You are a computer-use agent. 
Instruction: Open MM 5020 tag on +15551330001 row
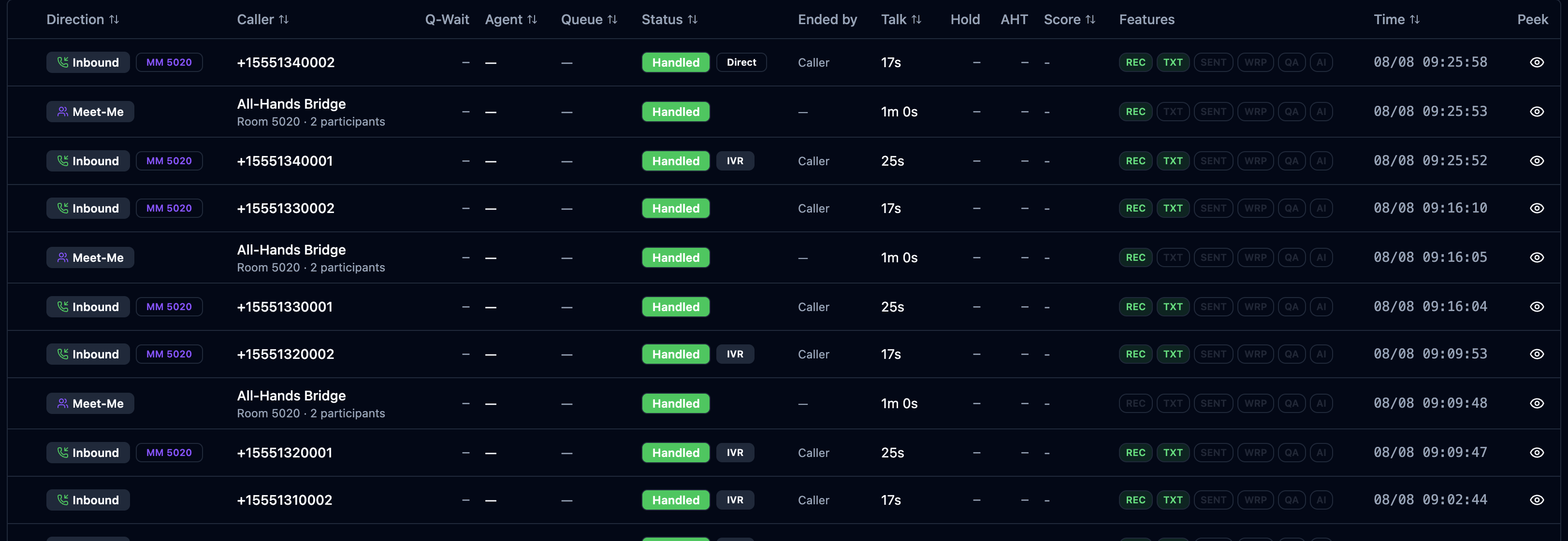point(169,307)
